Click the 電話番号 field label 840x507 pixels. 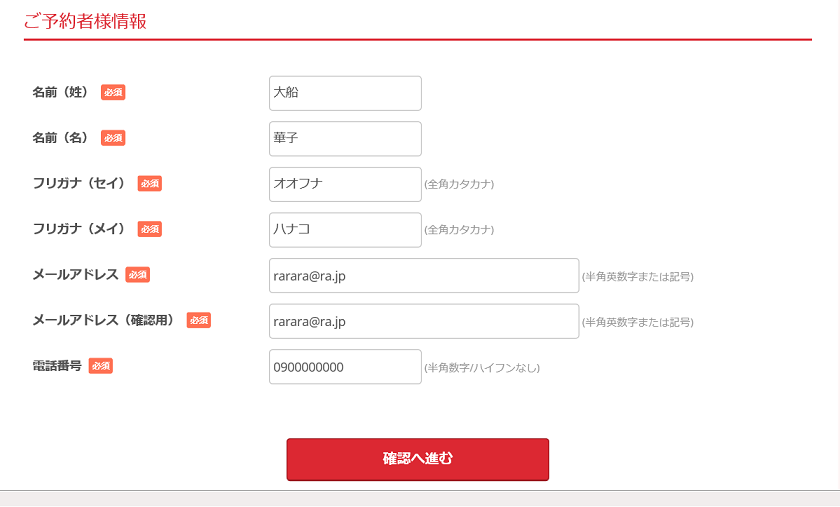point(57,366)
